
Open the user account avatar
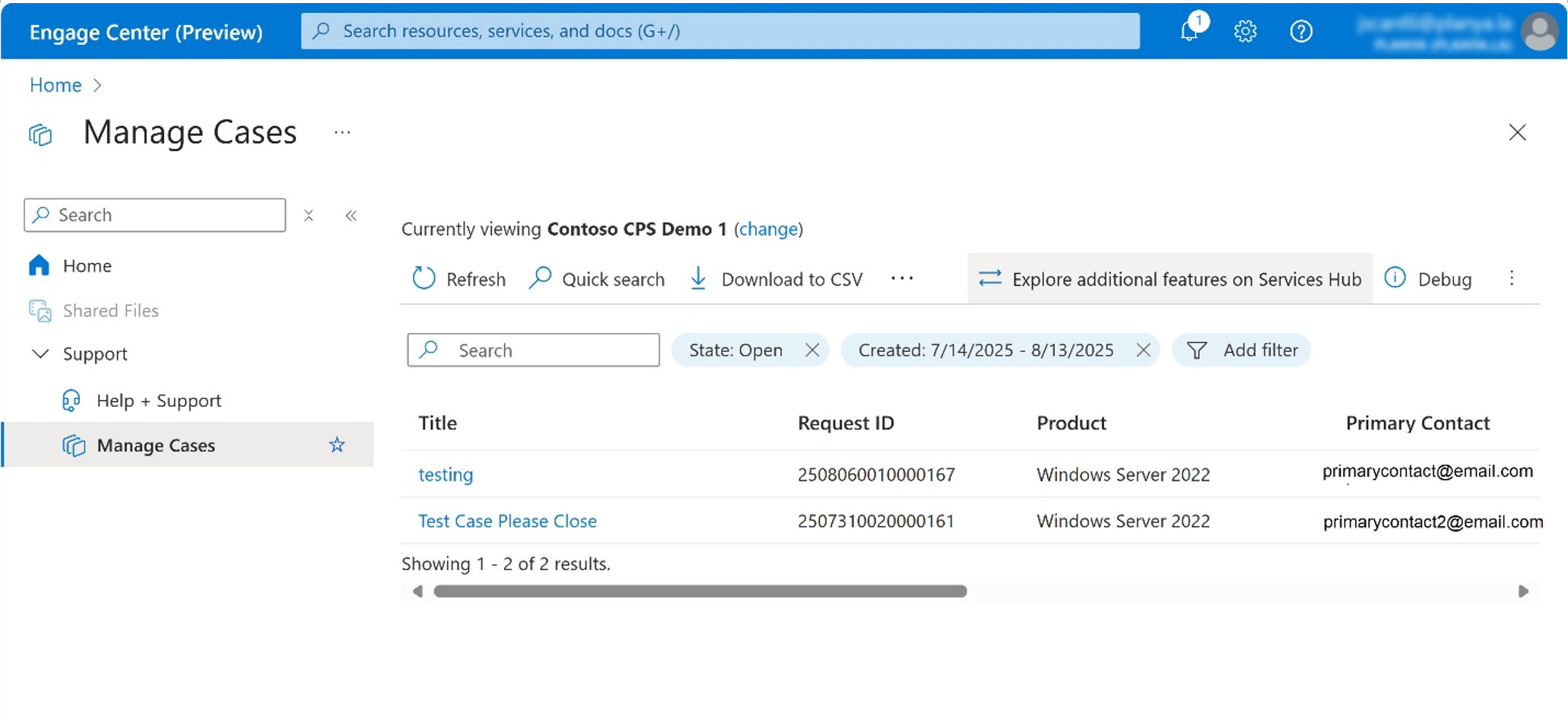[x=1540, y=32]
